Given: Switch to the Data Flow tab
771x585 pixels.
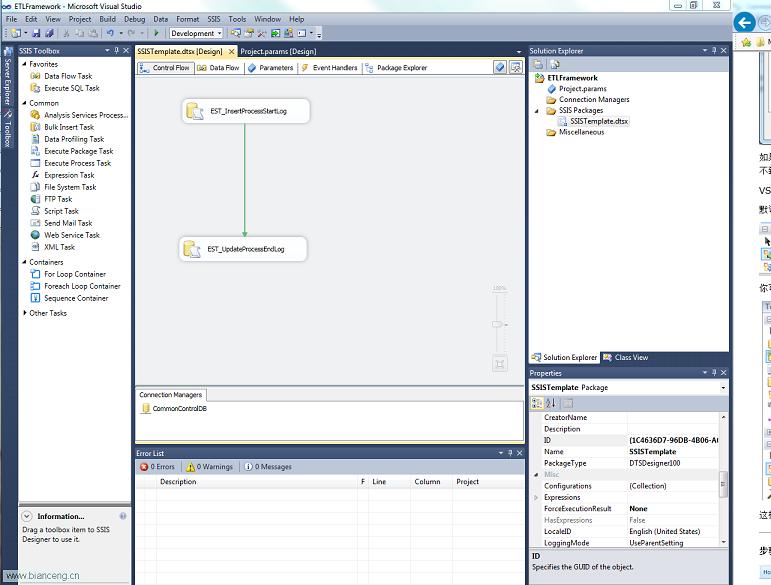Looking at the screenshot, I should [219, 68].
